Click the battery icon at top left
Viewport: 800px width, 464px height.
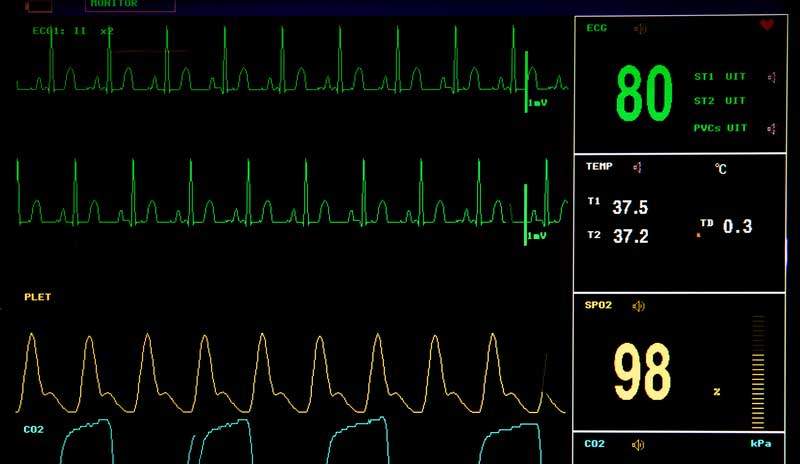click(40, 6)
